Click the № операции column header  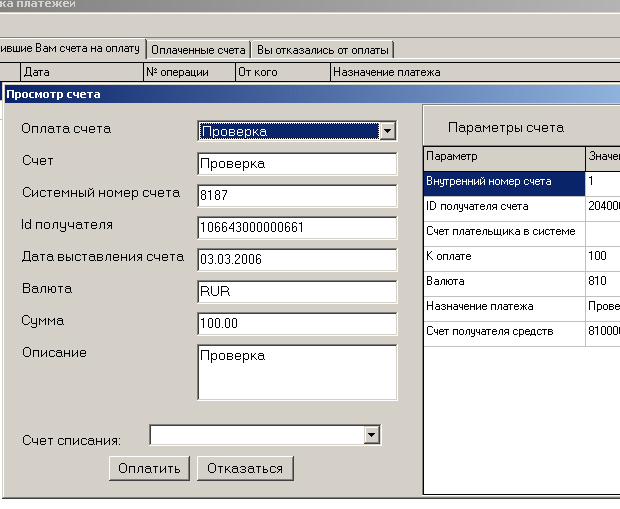click(188, 72)
